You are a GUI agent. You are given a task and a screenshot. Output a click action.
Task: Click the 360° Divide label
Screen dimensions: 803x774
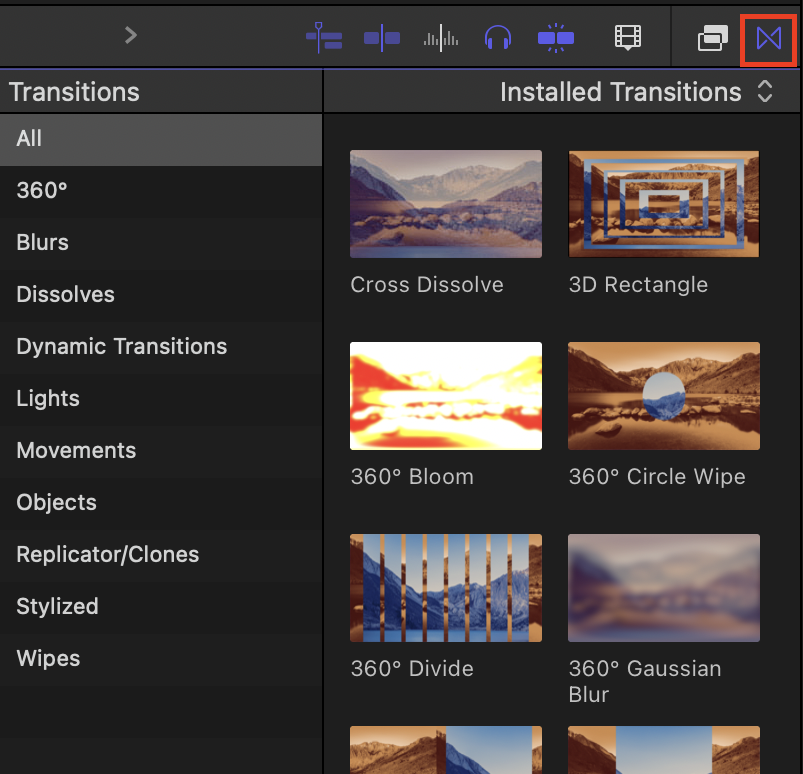(412, 669)
